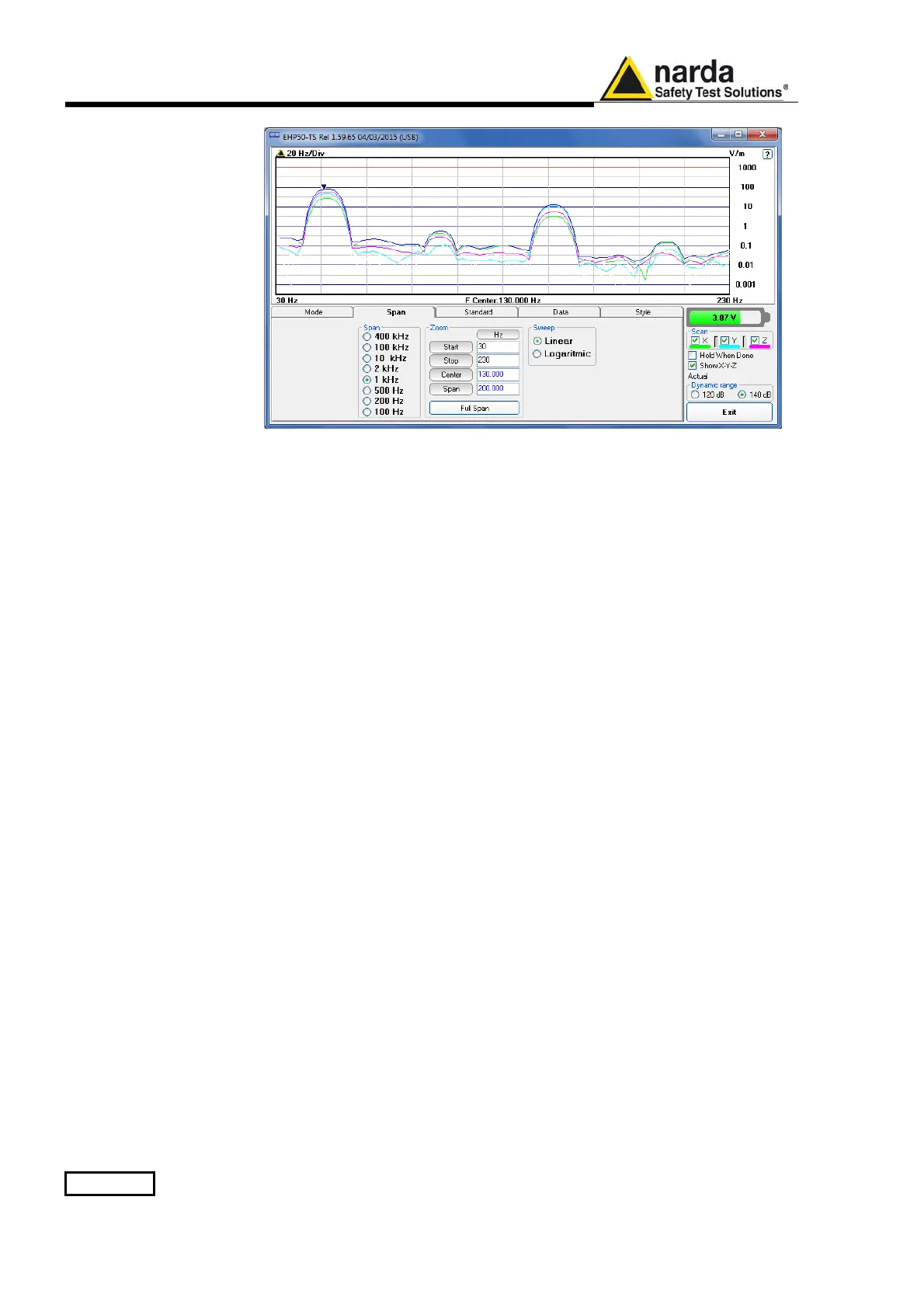The height and width of the screenshot is (1308, 924).
Task: Minimize the EHP50-TS window
Action: [x=721, y=135]
